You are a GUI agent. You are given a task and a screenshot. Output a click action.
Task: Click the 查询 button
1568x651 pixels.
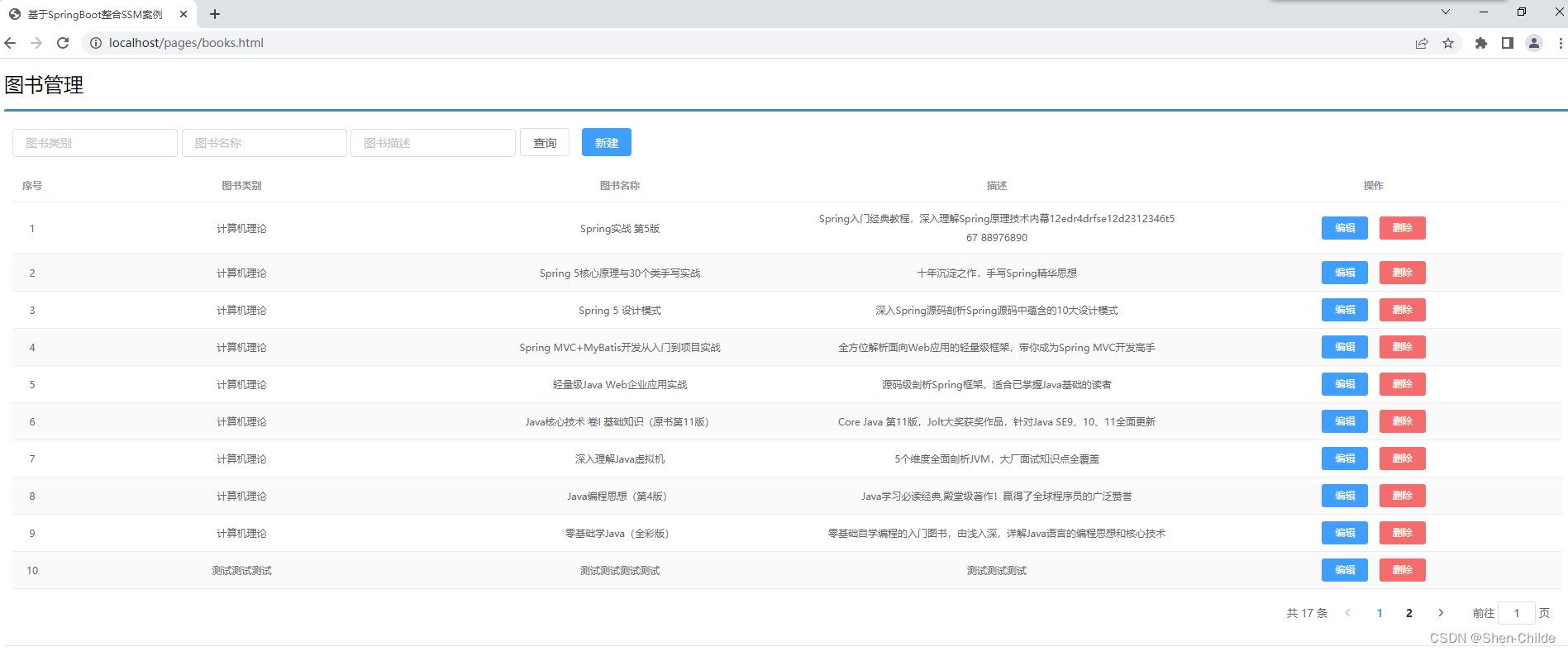click(x=545, y=143)
